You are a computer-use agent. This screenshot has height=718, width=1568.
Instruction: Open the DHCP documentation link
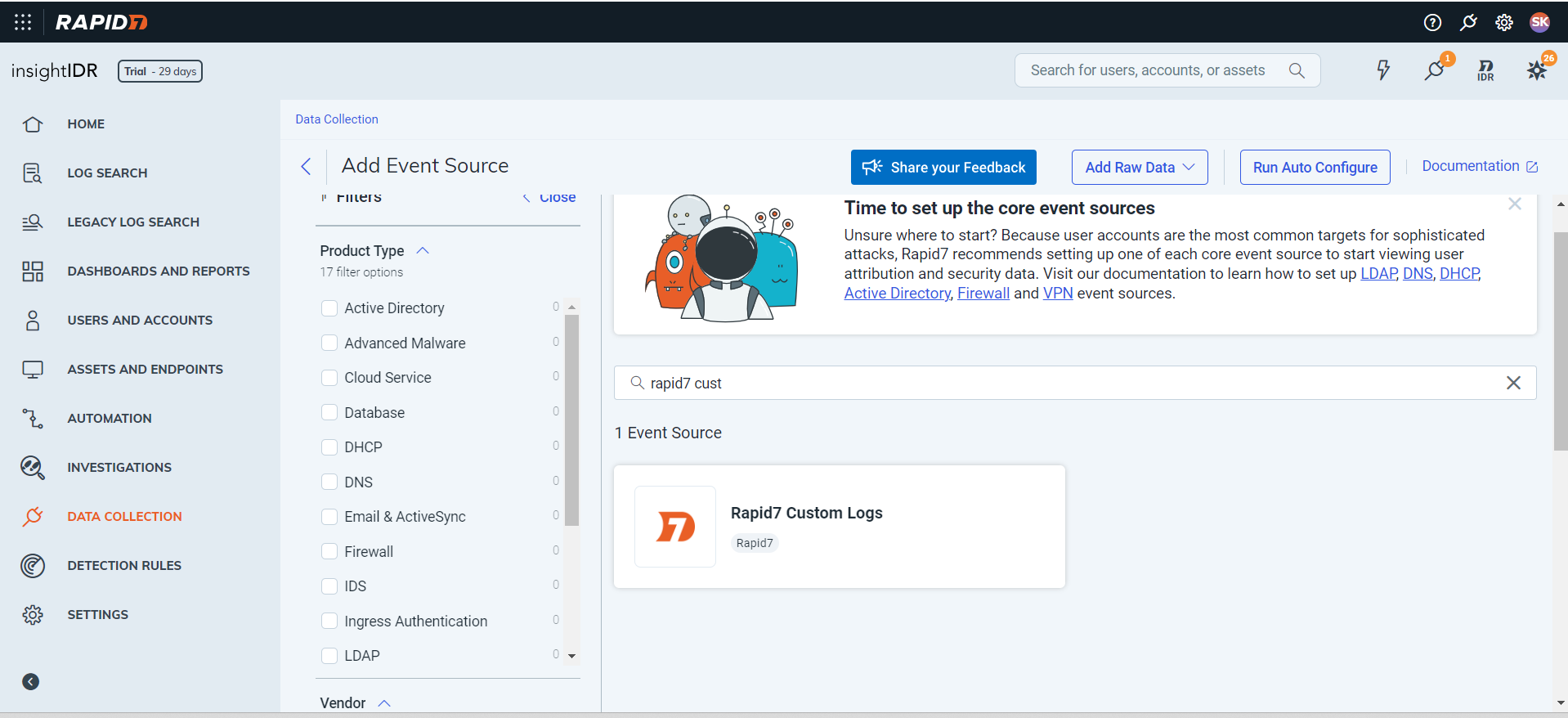[1459, 274]
